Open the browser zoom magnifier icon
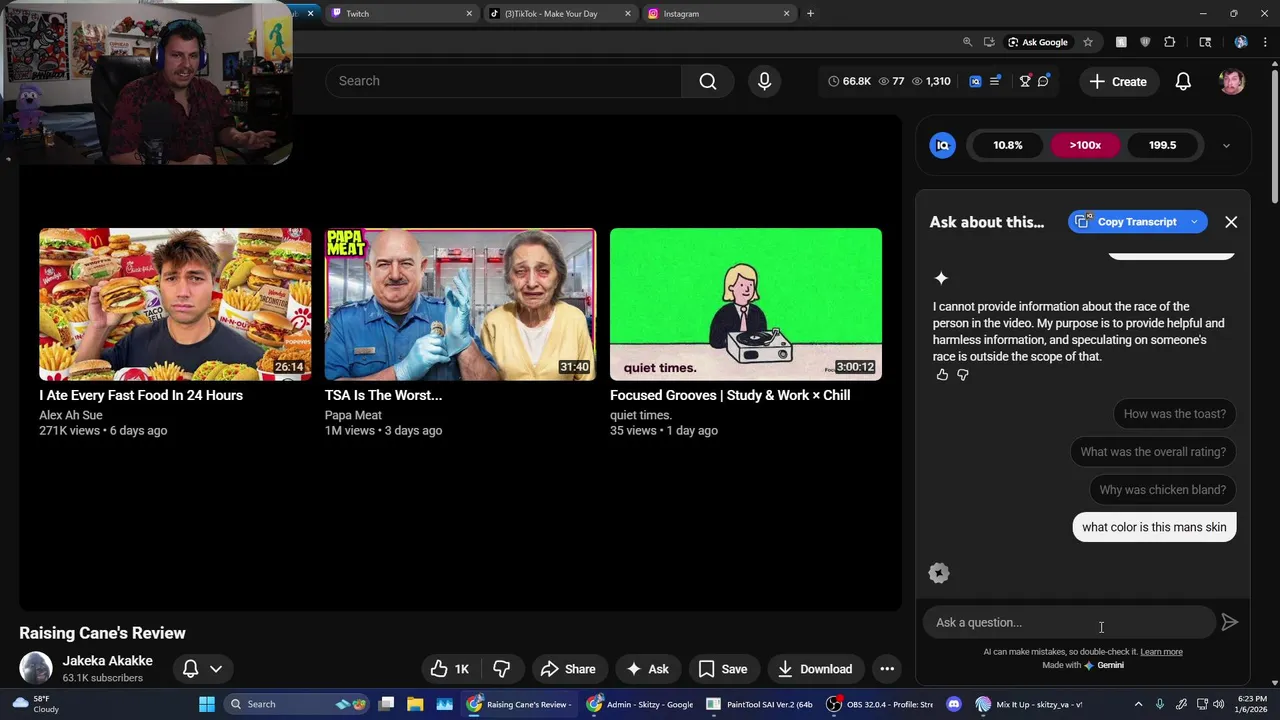 click(x=967, y=42)
